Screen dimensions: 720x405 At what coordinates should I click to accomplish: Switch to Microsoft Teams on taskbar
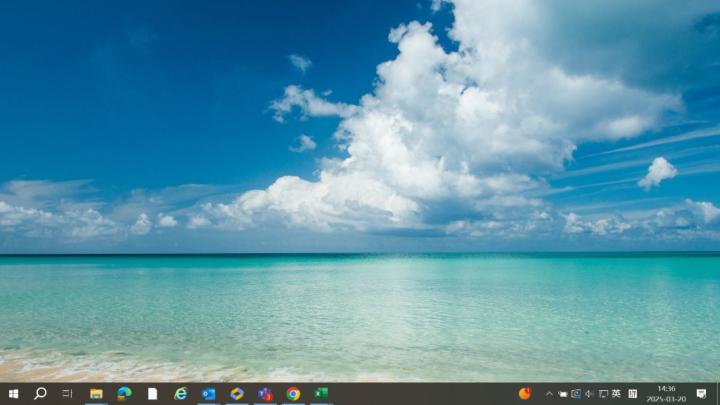[x=265, y=394]
